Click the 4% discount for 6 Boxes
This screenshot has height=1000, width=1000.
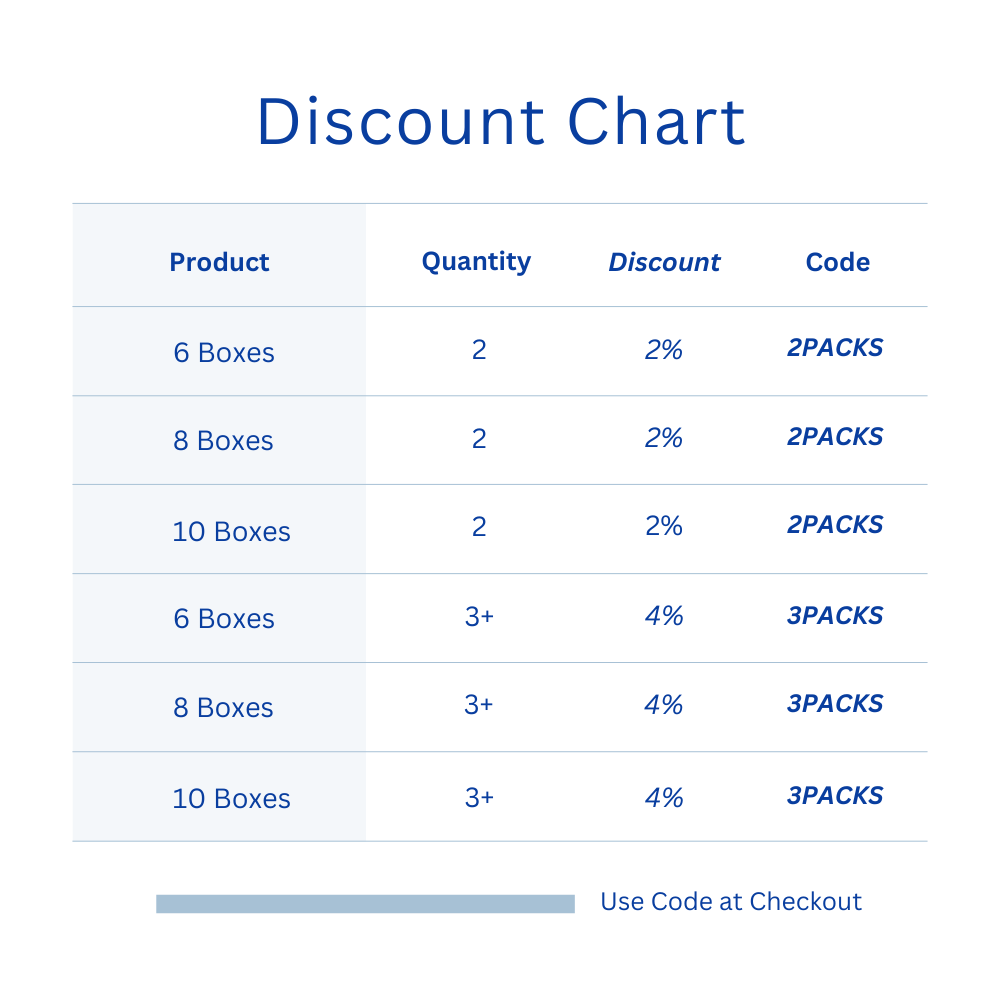(x=664, y=616)
